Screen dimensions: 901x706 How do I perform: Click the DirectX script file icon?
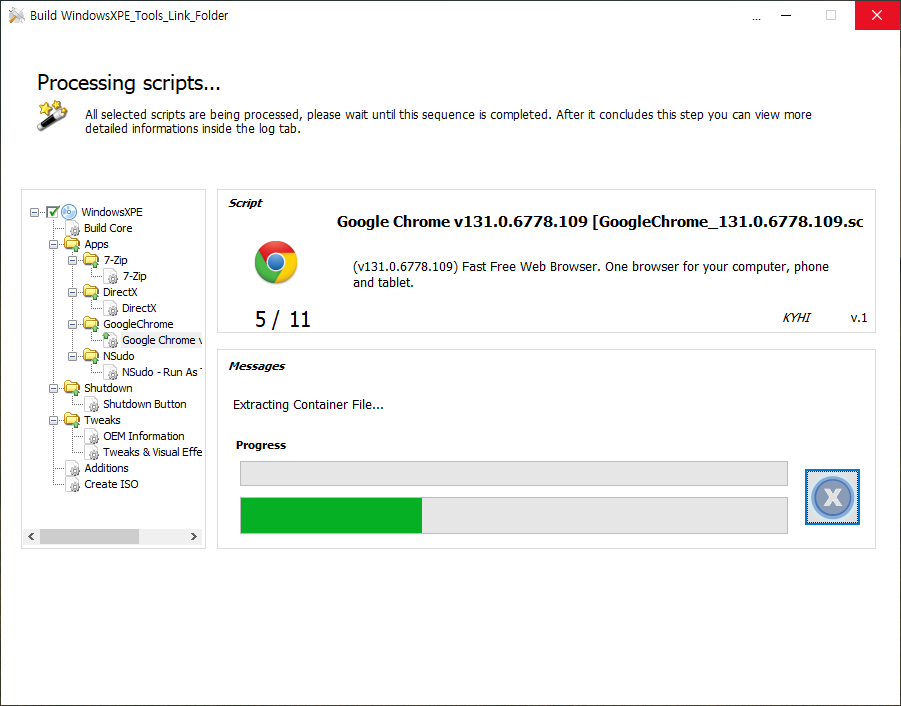[x=111, y=309]
